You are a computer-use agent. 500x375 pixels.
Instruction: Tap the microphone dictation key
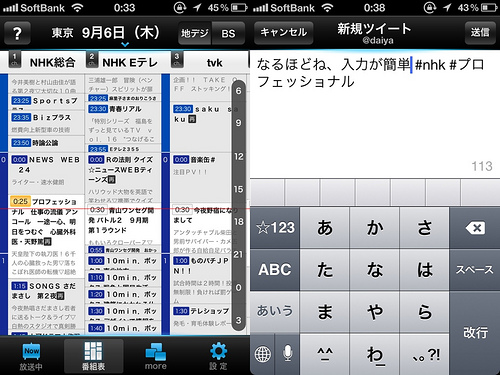[287, 354]
